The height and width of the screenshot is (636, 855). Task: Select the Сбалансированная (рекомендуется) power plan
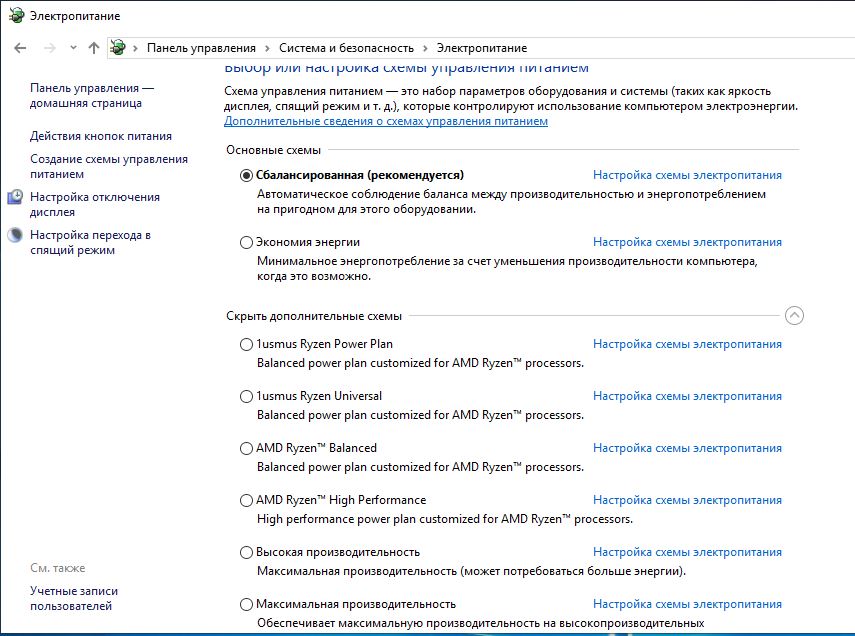coord(247,175)
